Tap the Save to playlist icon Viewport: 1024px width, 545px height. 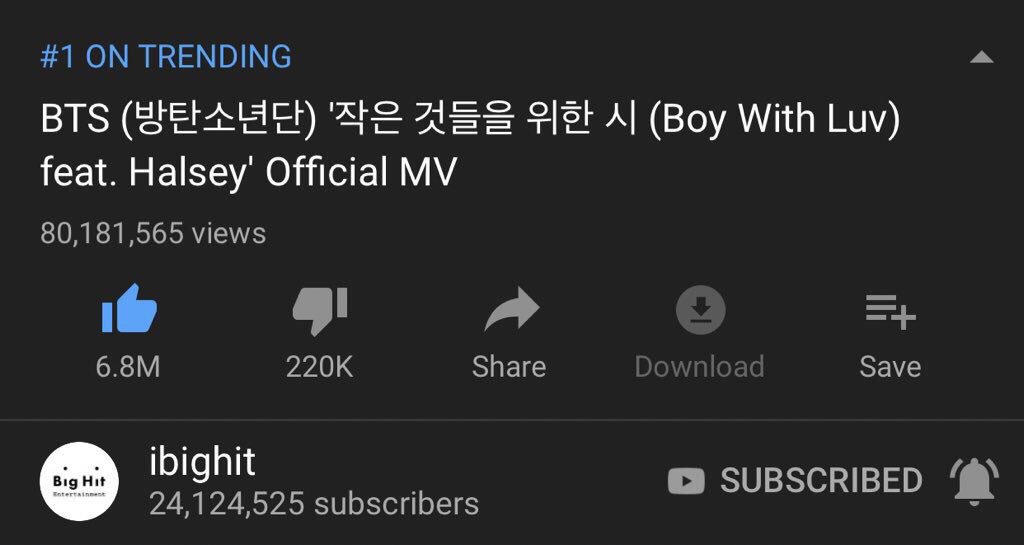coord(890,311)
